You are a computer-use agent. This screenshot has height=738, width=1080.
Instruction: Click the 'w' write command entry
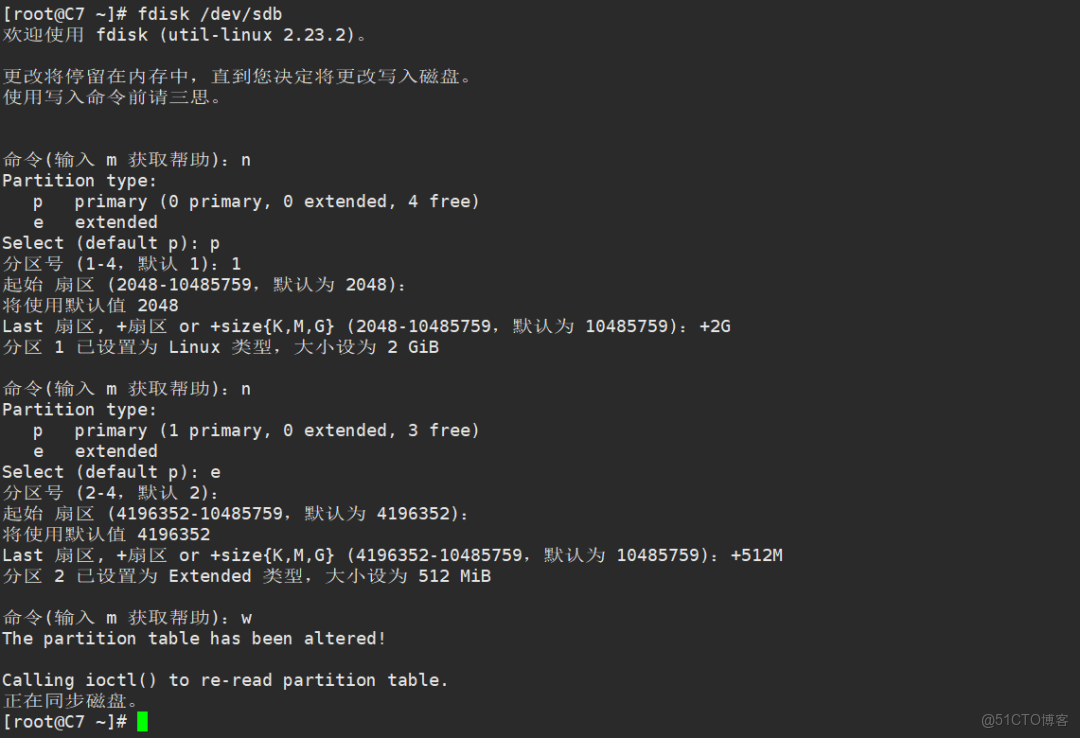pyautogui.click(x=246, y=618)
